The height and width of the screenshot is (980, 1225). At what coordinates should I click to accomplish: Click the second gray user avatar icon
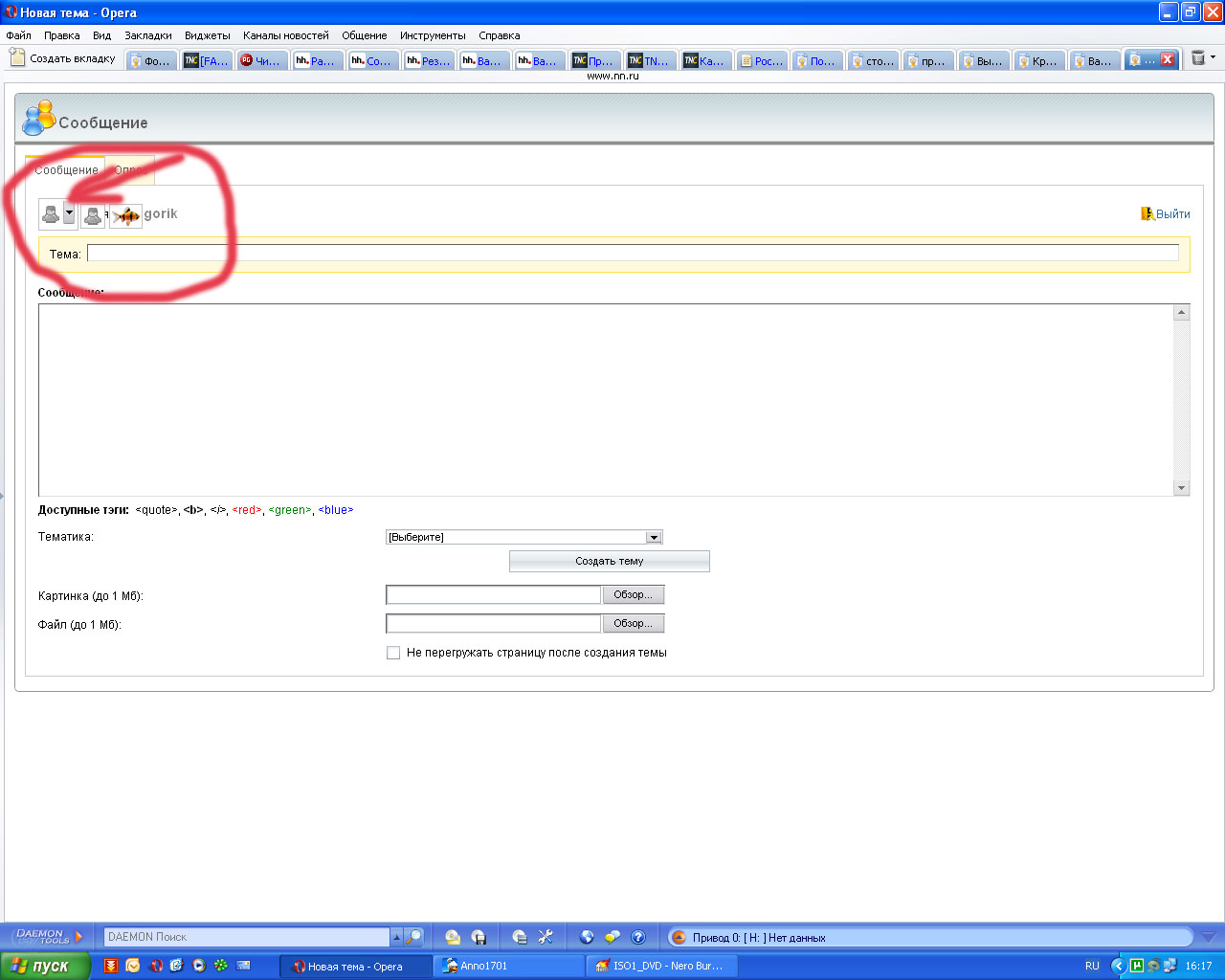pos(92,216)
